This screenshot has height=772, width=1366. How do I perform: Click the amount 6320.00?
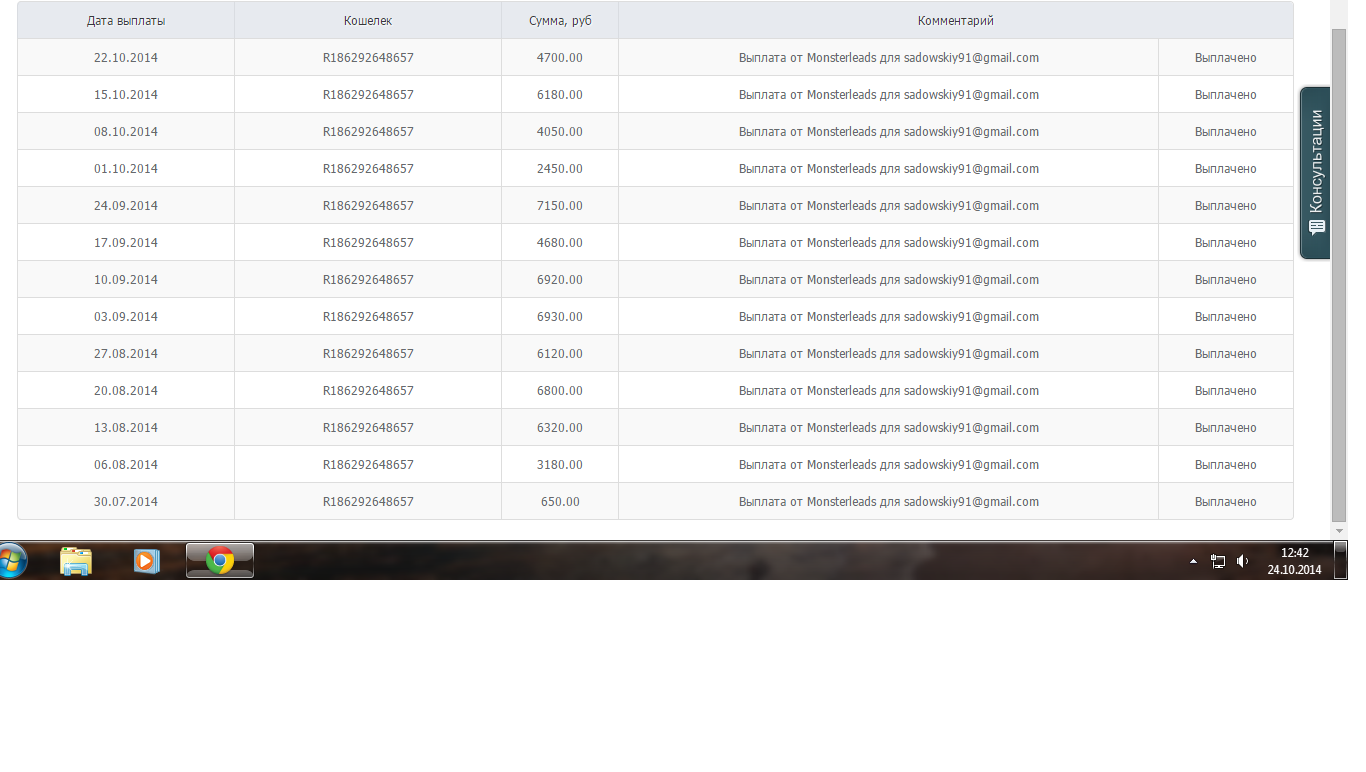tap(560, 428)
